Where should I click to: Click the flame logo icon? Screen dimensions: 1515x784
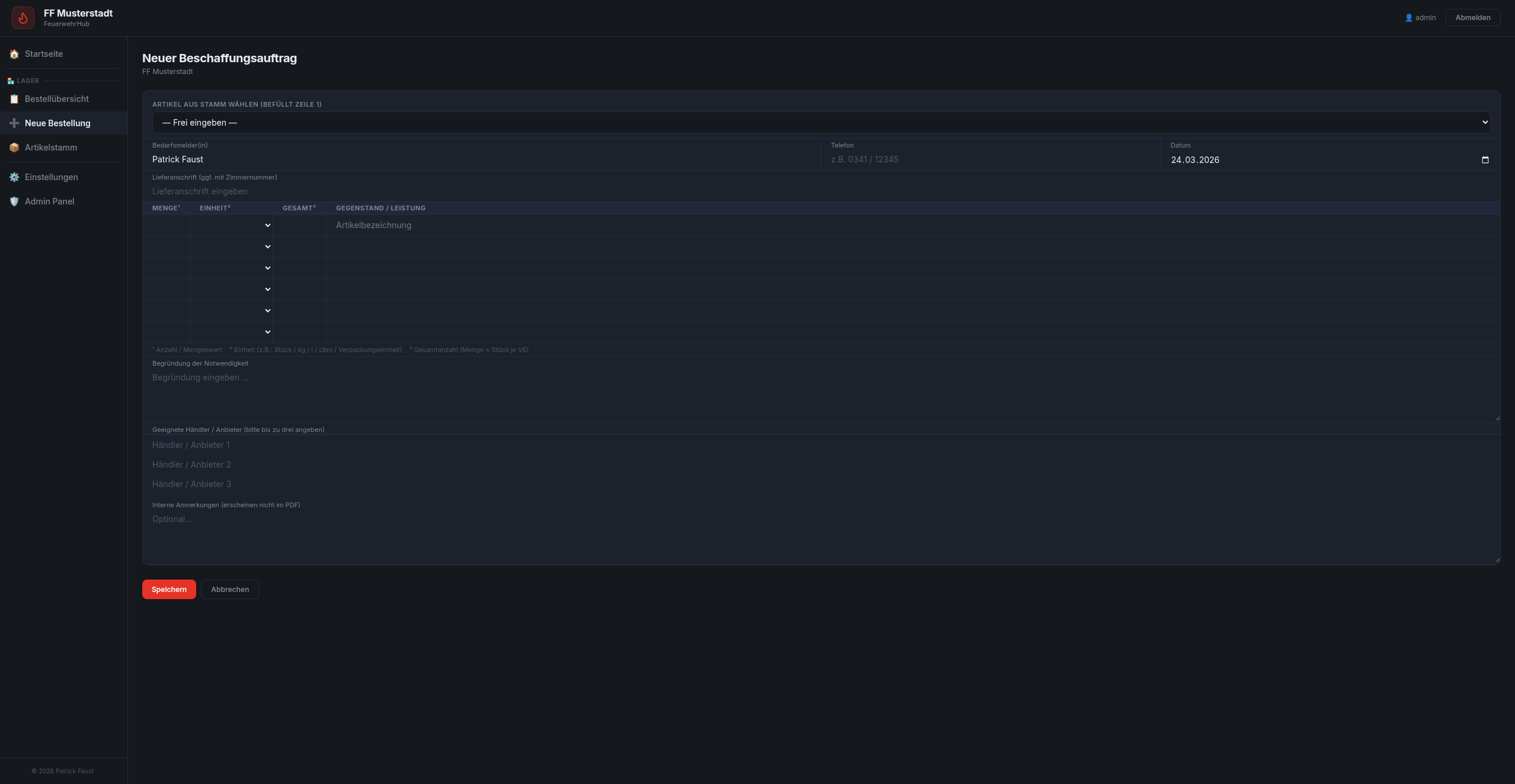pos(23,18)
